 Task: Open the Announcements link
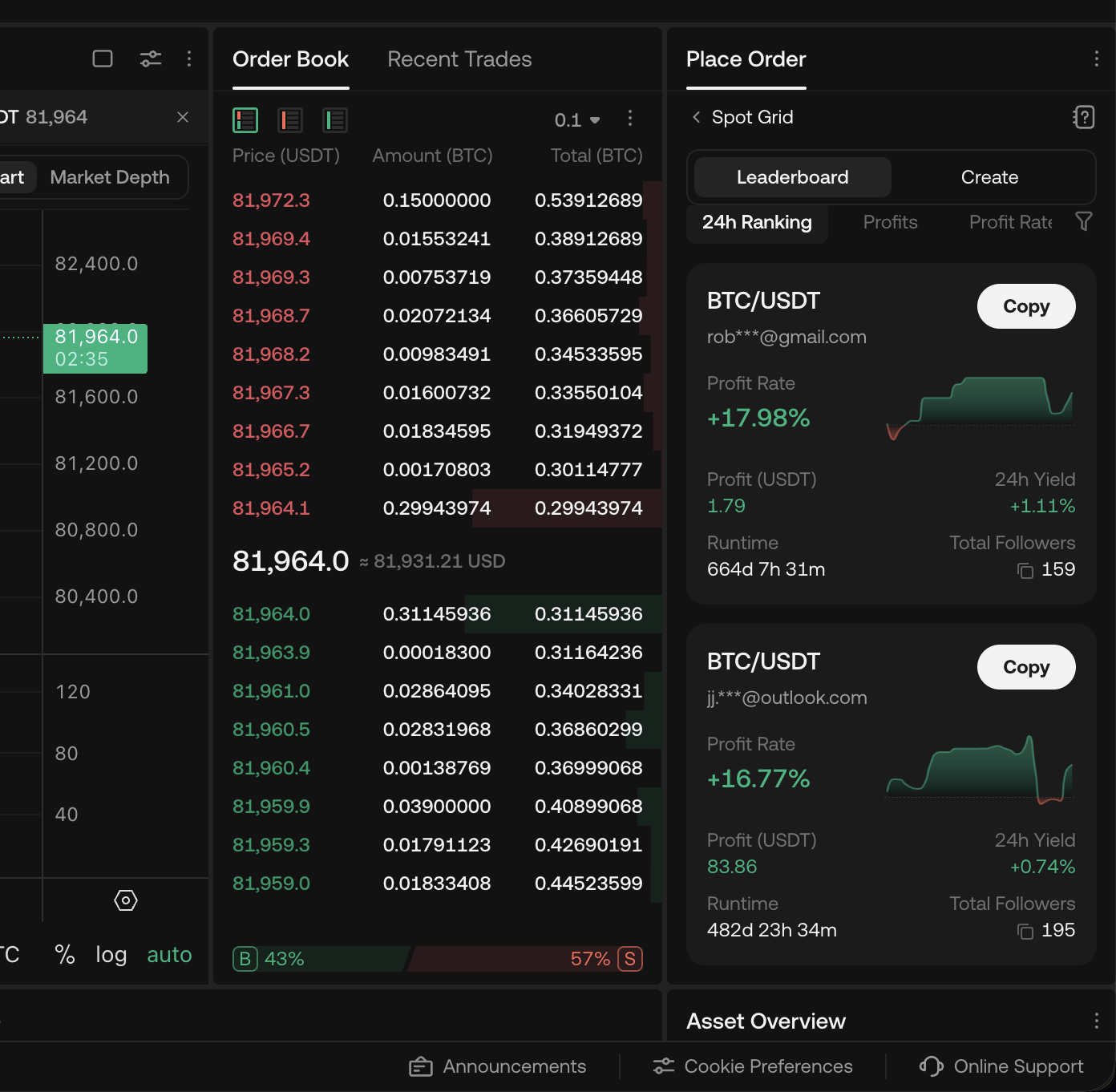pos(515,1066)
